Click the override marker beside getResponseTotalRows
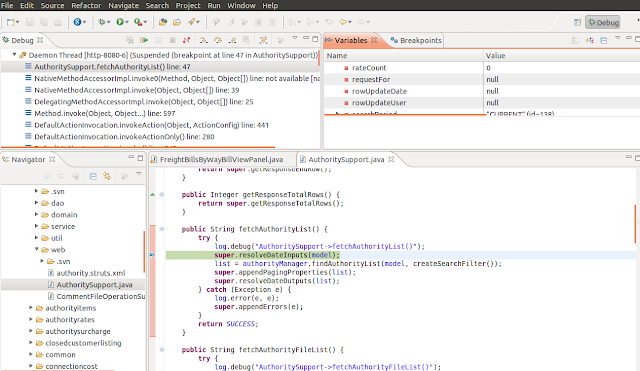Screen dimensions: 640x371 152,195
